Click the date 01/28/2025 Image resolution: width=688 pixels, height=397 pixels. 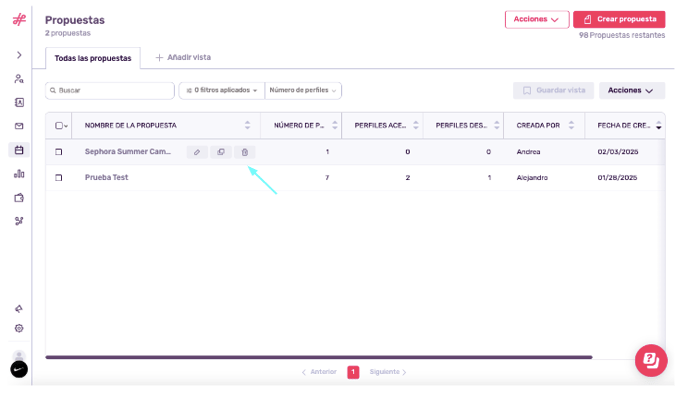[x=617, y=178]
